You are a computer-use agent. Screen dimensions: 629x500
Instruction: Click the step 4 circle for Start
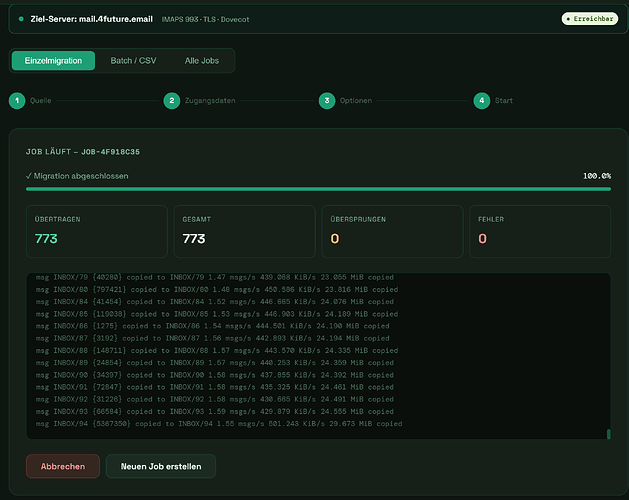[482, 100]
